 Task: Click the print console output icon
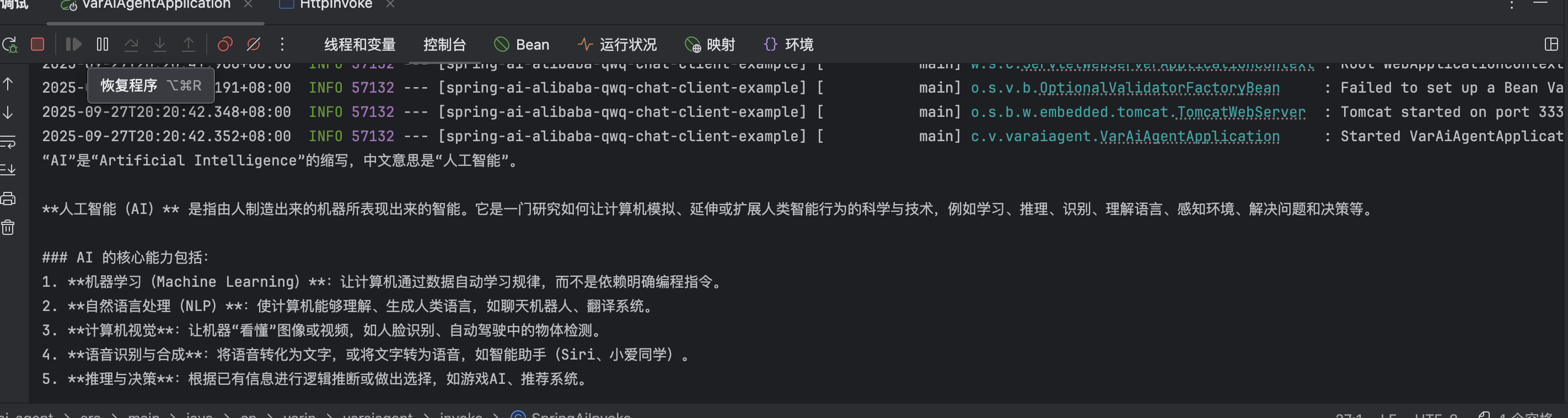(x=8, y=199)
